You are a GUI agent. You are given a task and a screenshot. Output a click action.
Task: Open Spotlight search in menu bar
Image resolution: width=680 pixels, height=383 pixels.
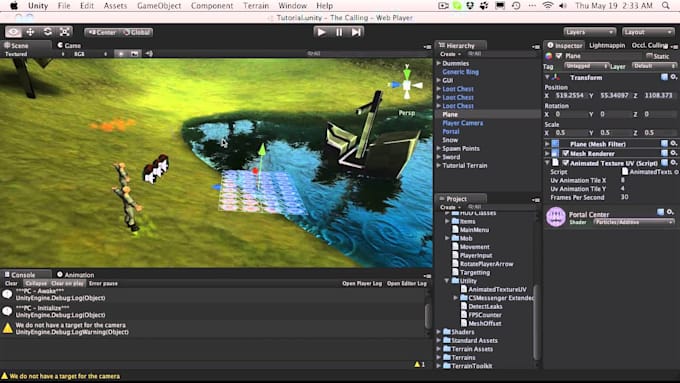[x=666, y=6]
